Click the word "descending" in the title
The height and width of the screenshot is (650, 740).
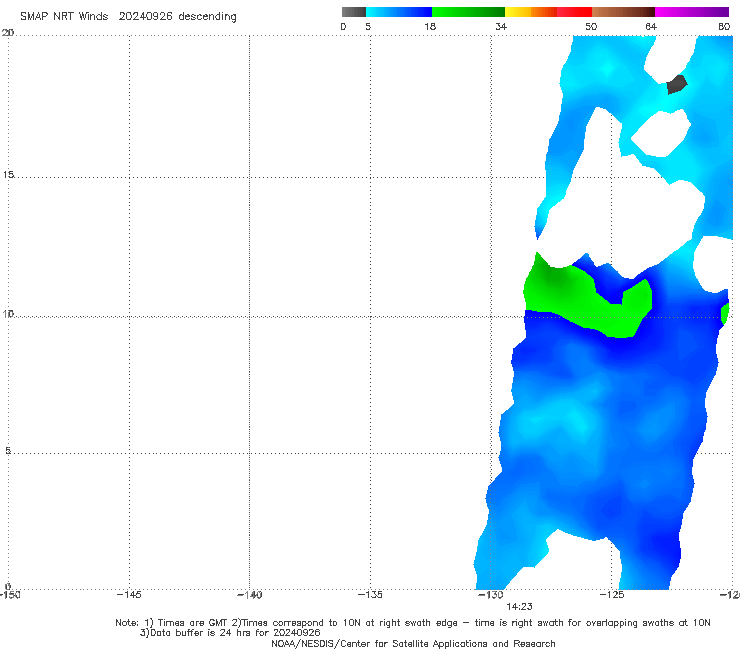click(x=207, y=17)
